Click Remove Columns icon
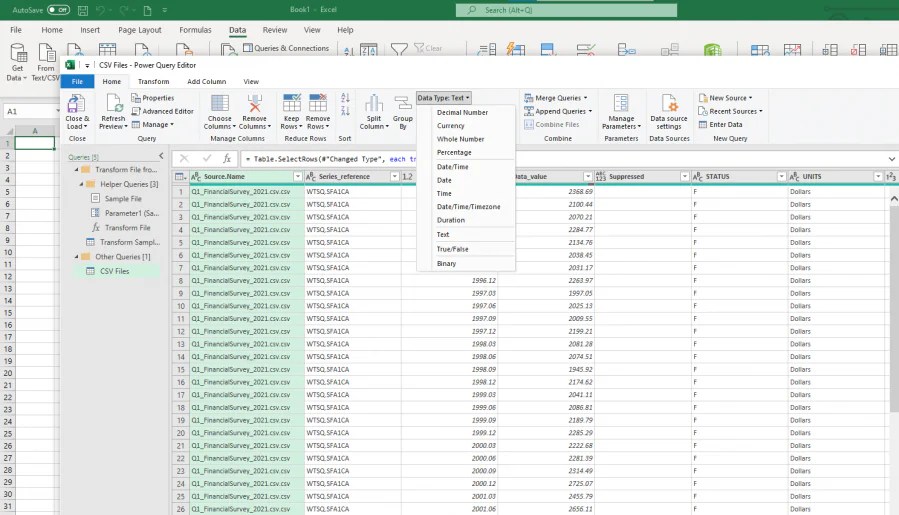899x515 pixels. [255, 103]
